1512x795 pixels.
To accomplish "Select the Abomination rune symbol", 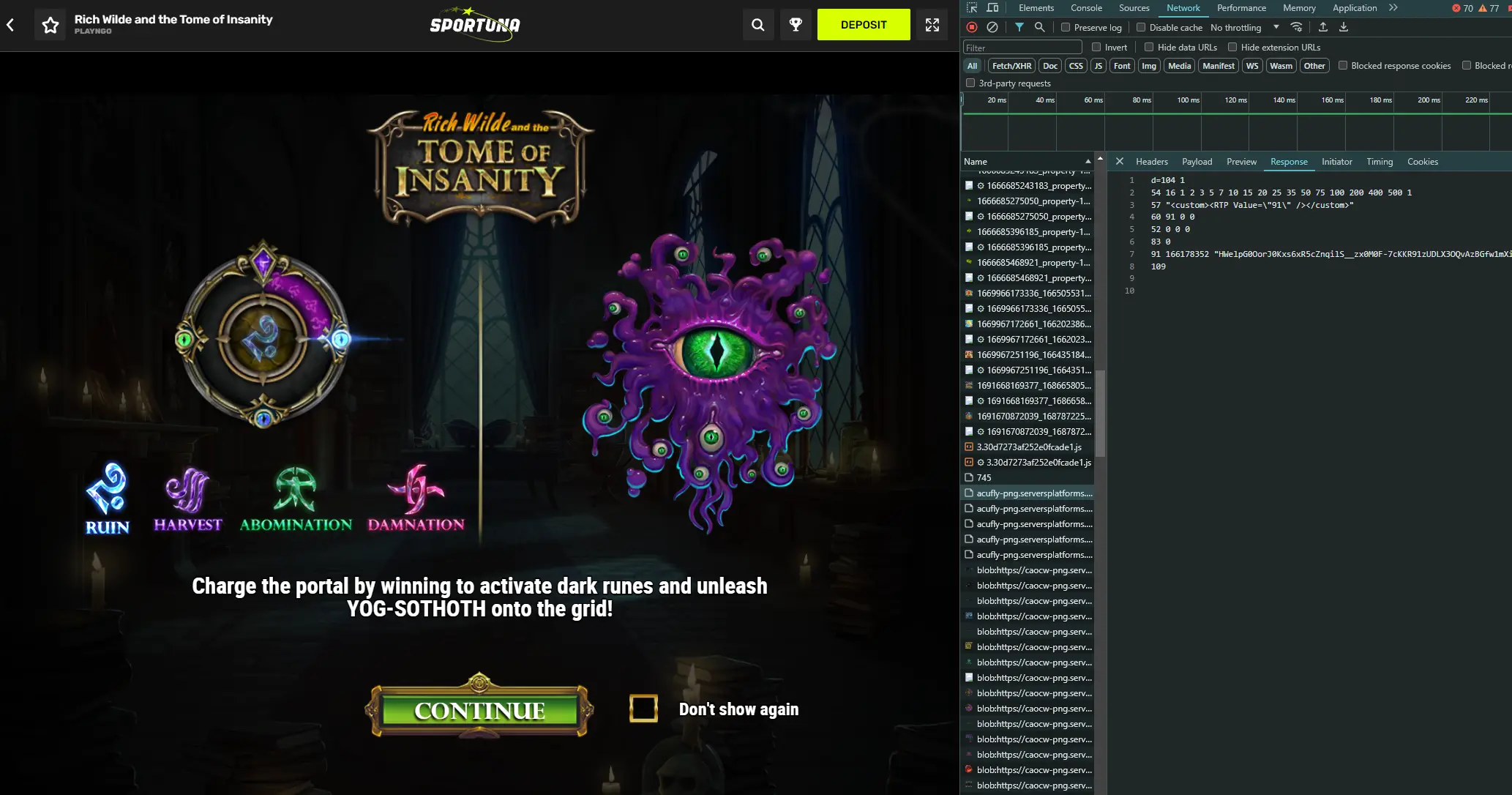I will pos(296,499).
